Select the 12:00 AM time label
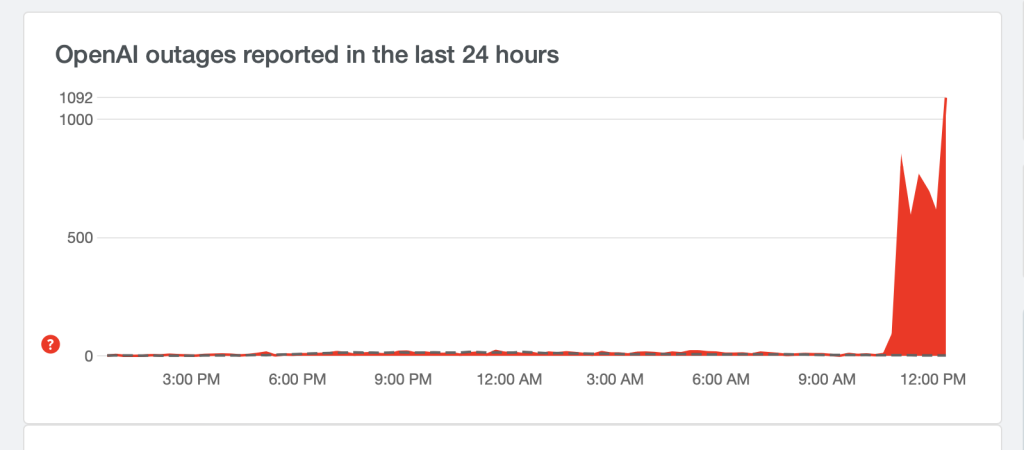Image resolution: width=1024 pixels, height=450 pixels. pyautogui.click(x=509, y=380)
